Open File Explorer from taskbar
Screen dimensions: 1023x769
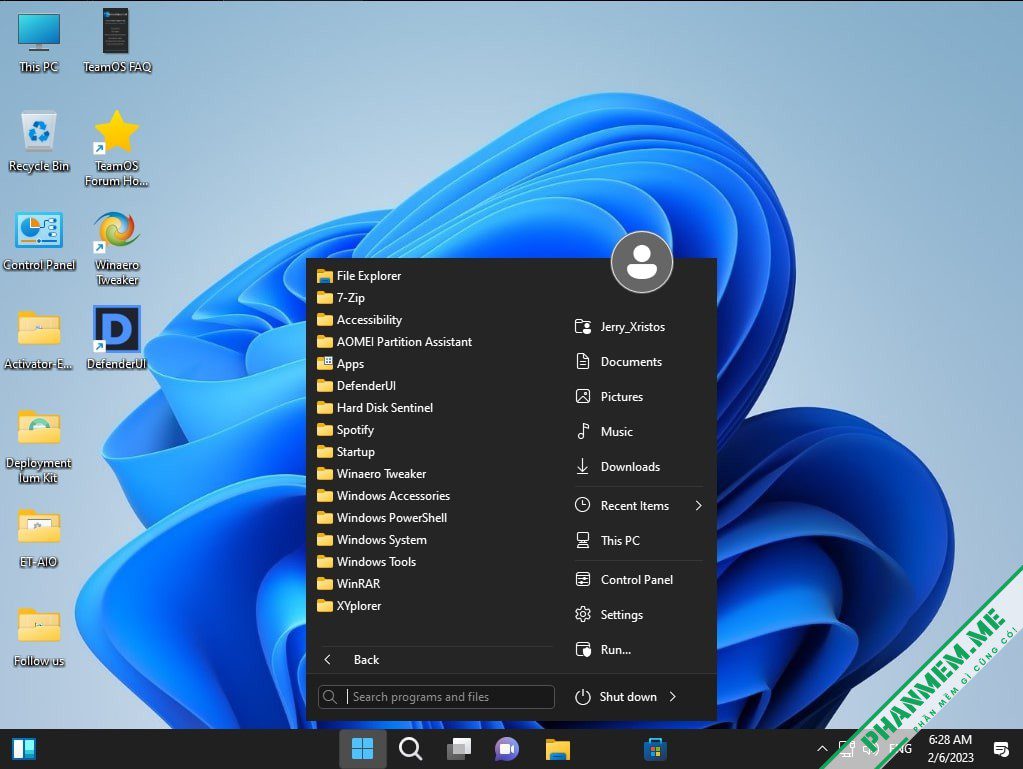(558, 749)
